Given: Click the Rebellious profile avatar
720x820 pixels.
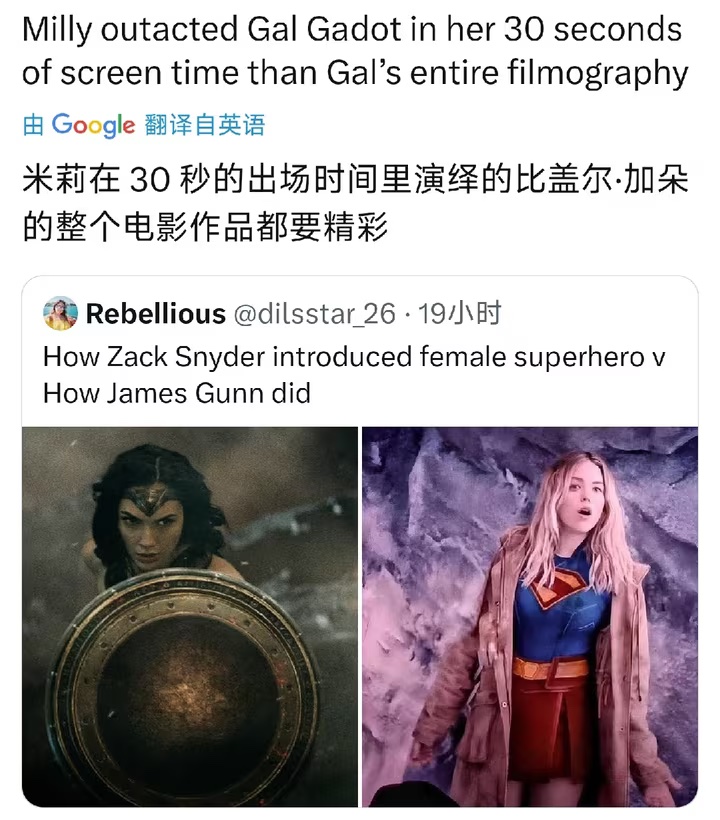Looking at the screenshot, I should [x=60, y=313].
